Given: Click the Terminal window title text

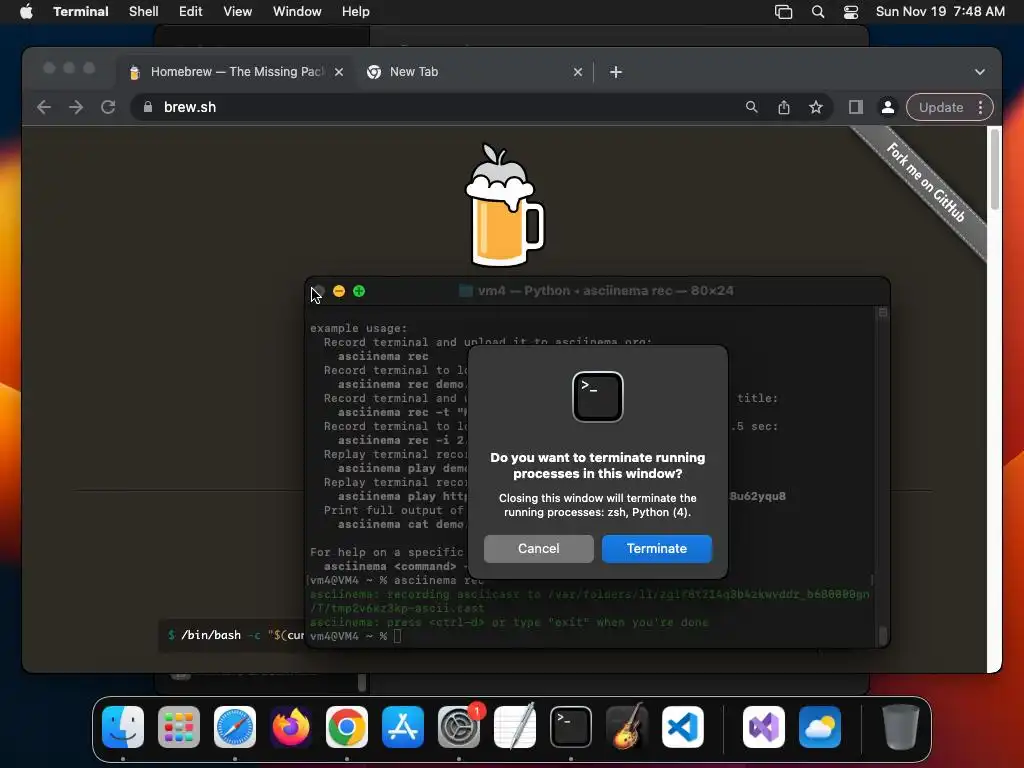Looking at the screenshot, I should coord(605,291).
